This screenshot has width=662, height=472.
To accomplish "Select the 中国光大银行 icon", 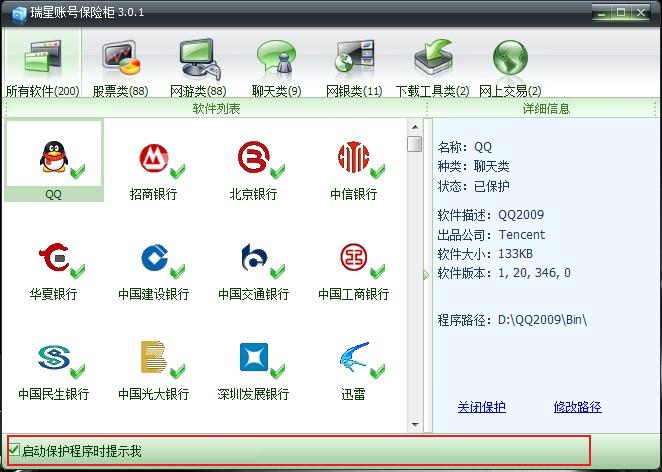I will click(x=153, y=356).
